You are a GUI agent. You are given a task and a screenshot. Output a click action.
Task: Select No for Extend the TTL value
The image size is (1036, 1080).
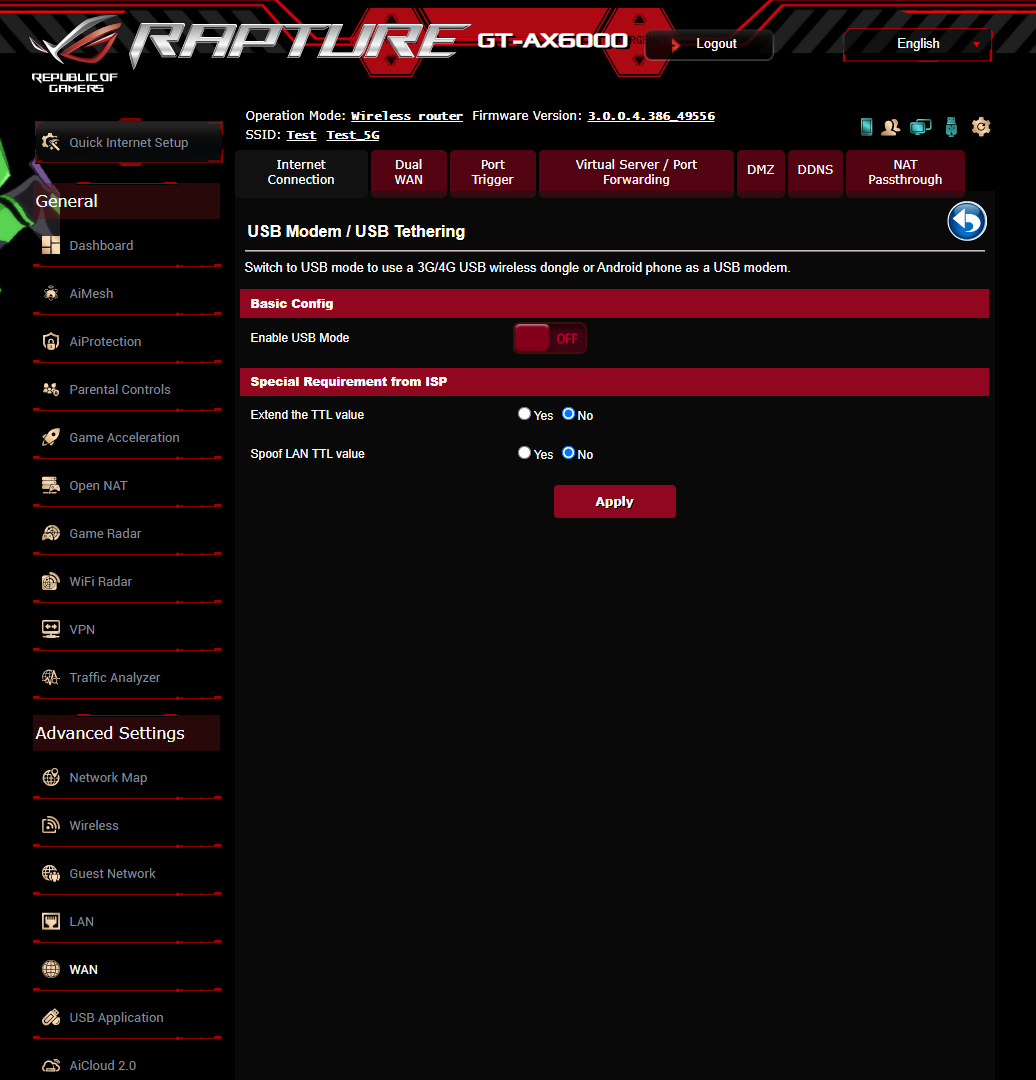[568, 414]
